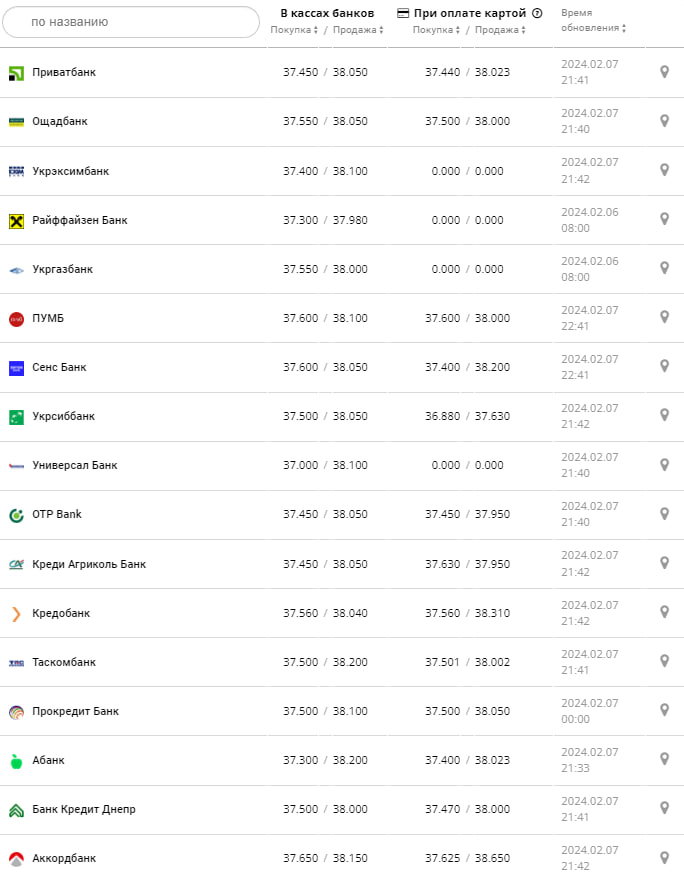Click the Приватбанк logo icon
The width and height of the screenshot is (684, 876).
pos(16,73)
